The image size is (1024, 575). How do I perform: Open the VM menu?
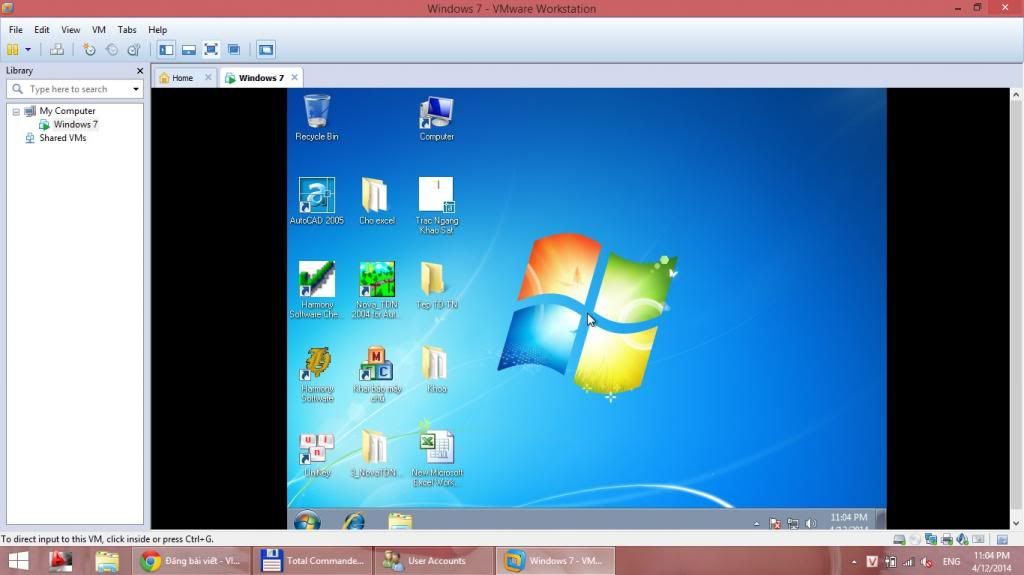point(98,30)
